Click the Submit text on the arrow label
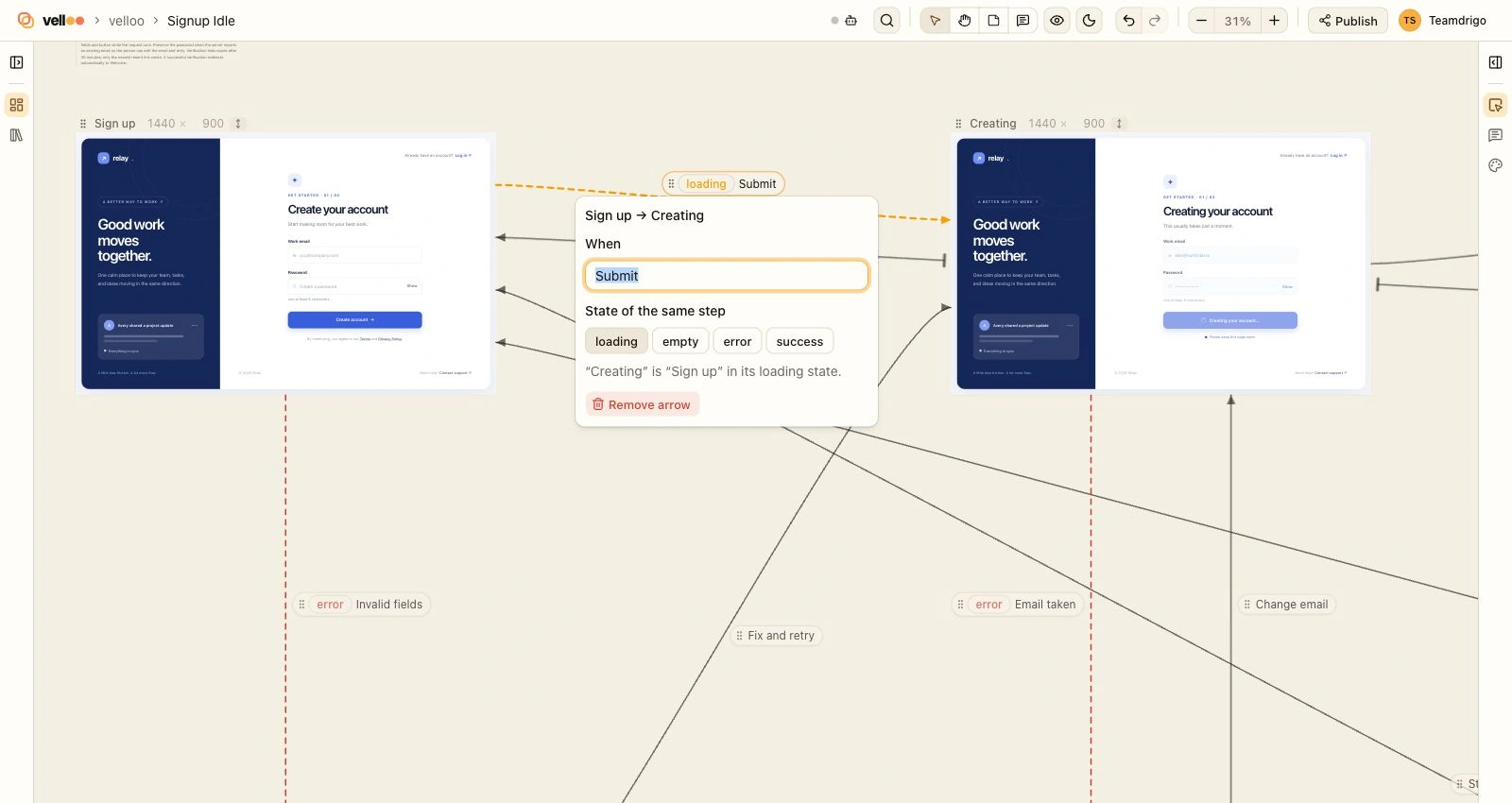The width and height of the screenshot is (1512, 803). point(757,184)
